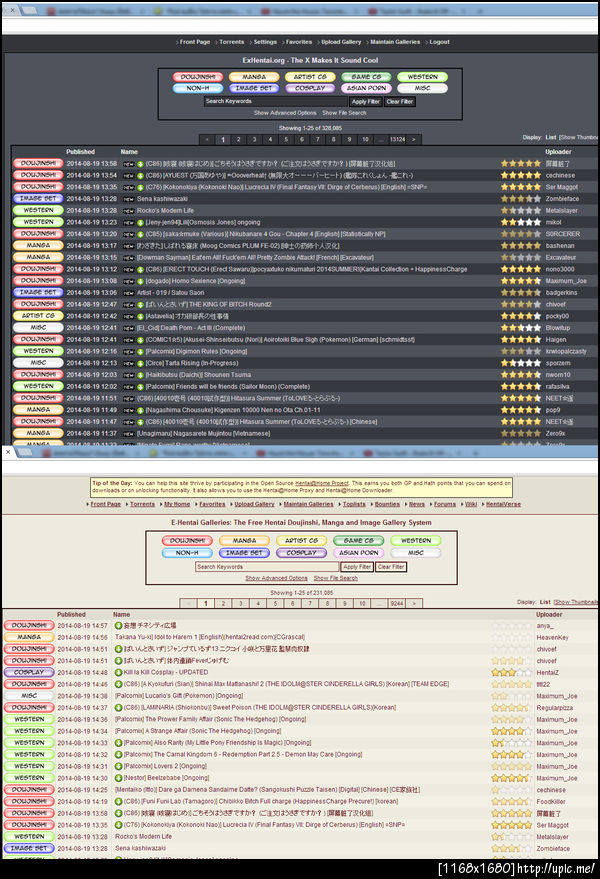
Task: Click star rating for Artist - 019 / Satou Saori
Action: (x=521, y=293)
